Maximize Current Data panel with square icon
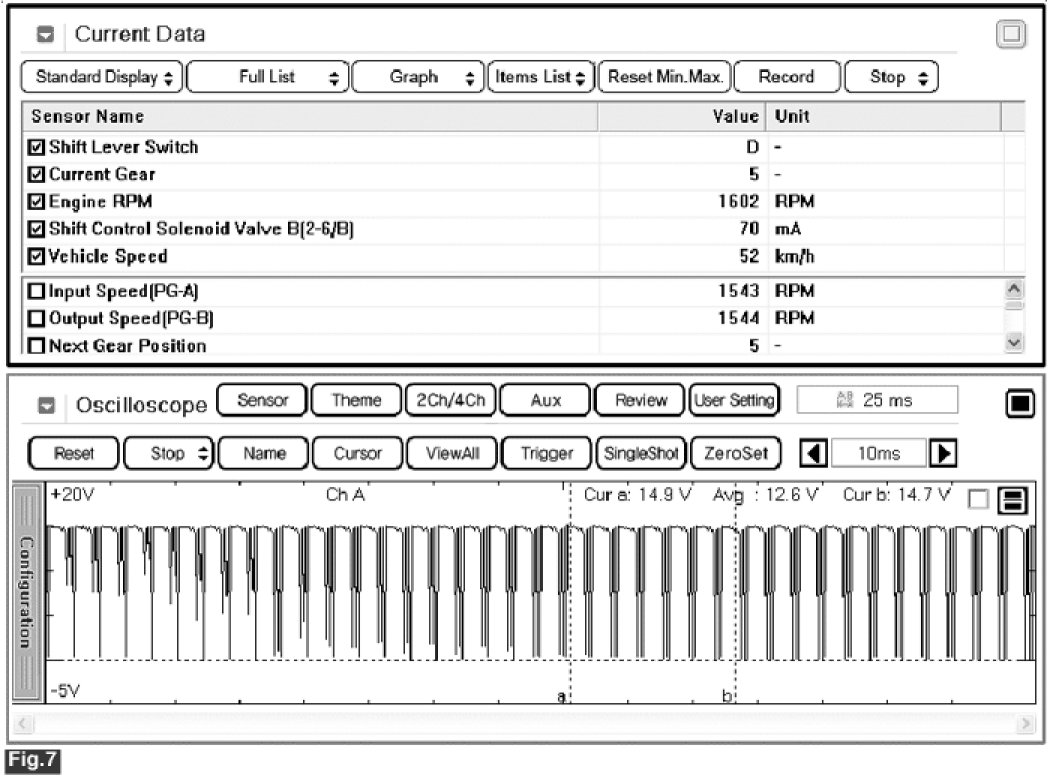This screenshot has height=781, width=1050. coord(1012,35)
